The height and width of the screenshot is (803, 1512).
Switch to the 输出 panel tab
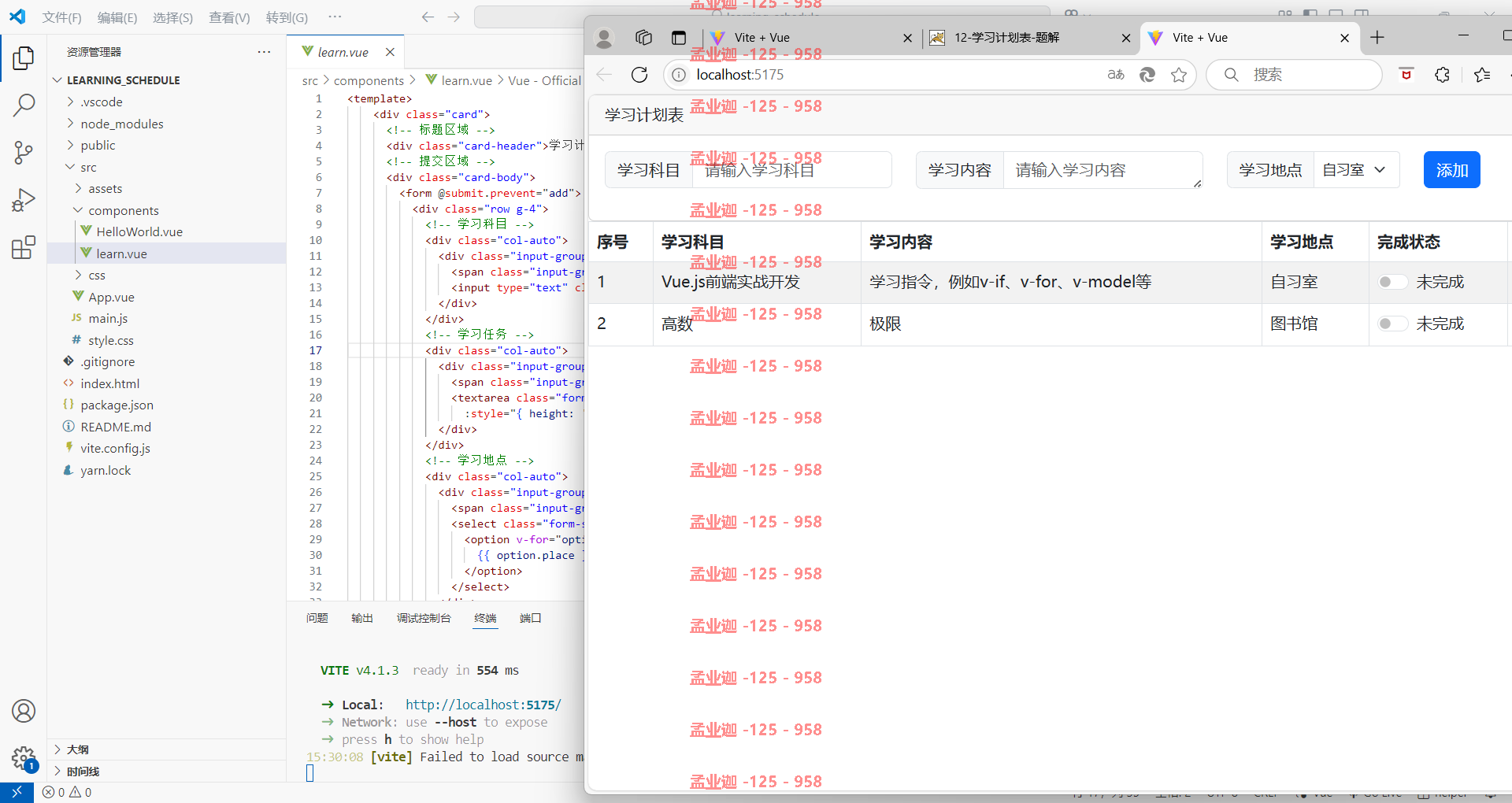[x=362, y=618]
